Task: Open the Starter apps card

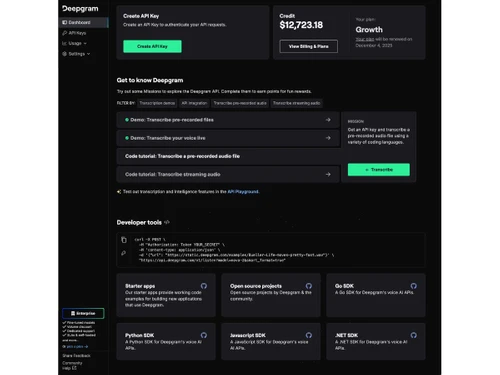Action: (x=166, y=295)
